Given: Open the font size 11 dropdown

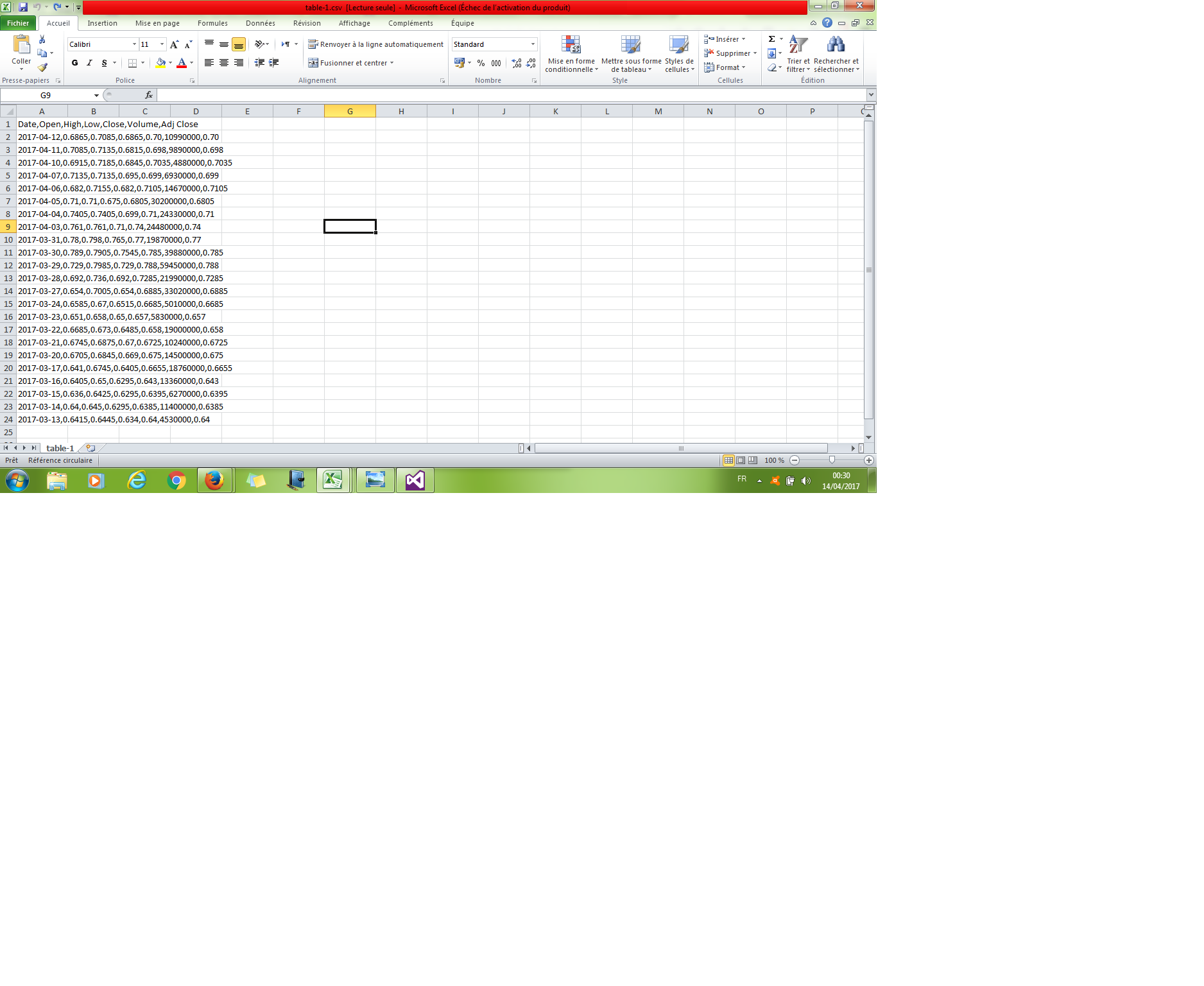Looking at the screenshot, I should pos(162,44).
